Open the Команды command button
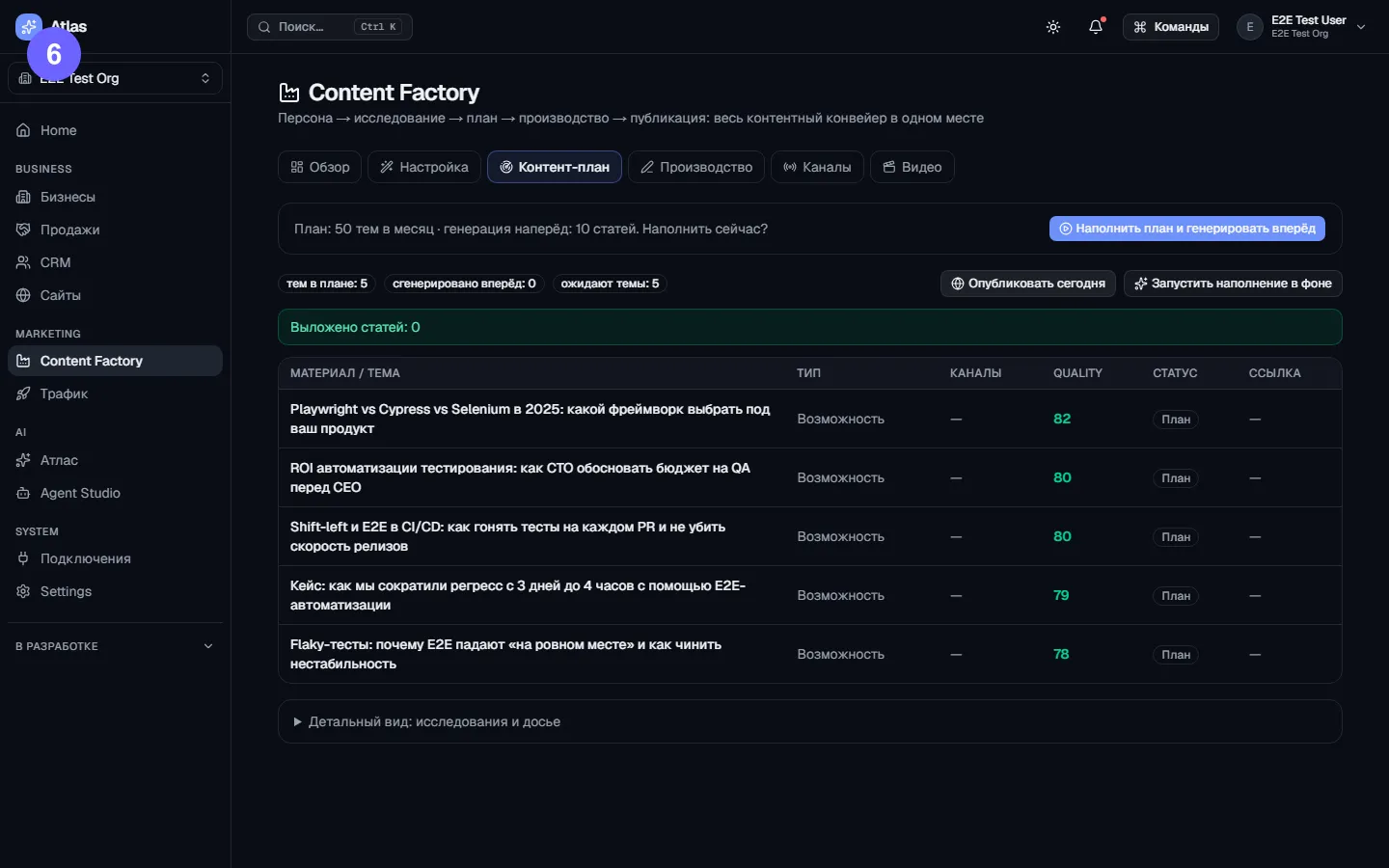1389x868 pixels. (1171, 27)
